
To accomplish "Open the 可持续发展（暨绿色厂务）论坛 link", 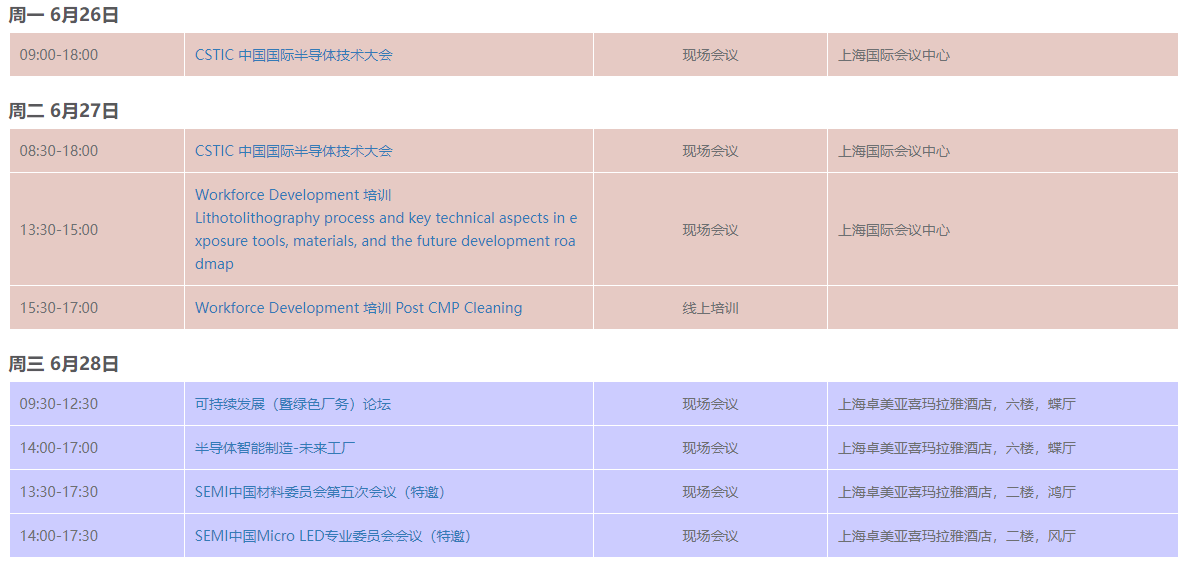I will [x=293, y=404].
